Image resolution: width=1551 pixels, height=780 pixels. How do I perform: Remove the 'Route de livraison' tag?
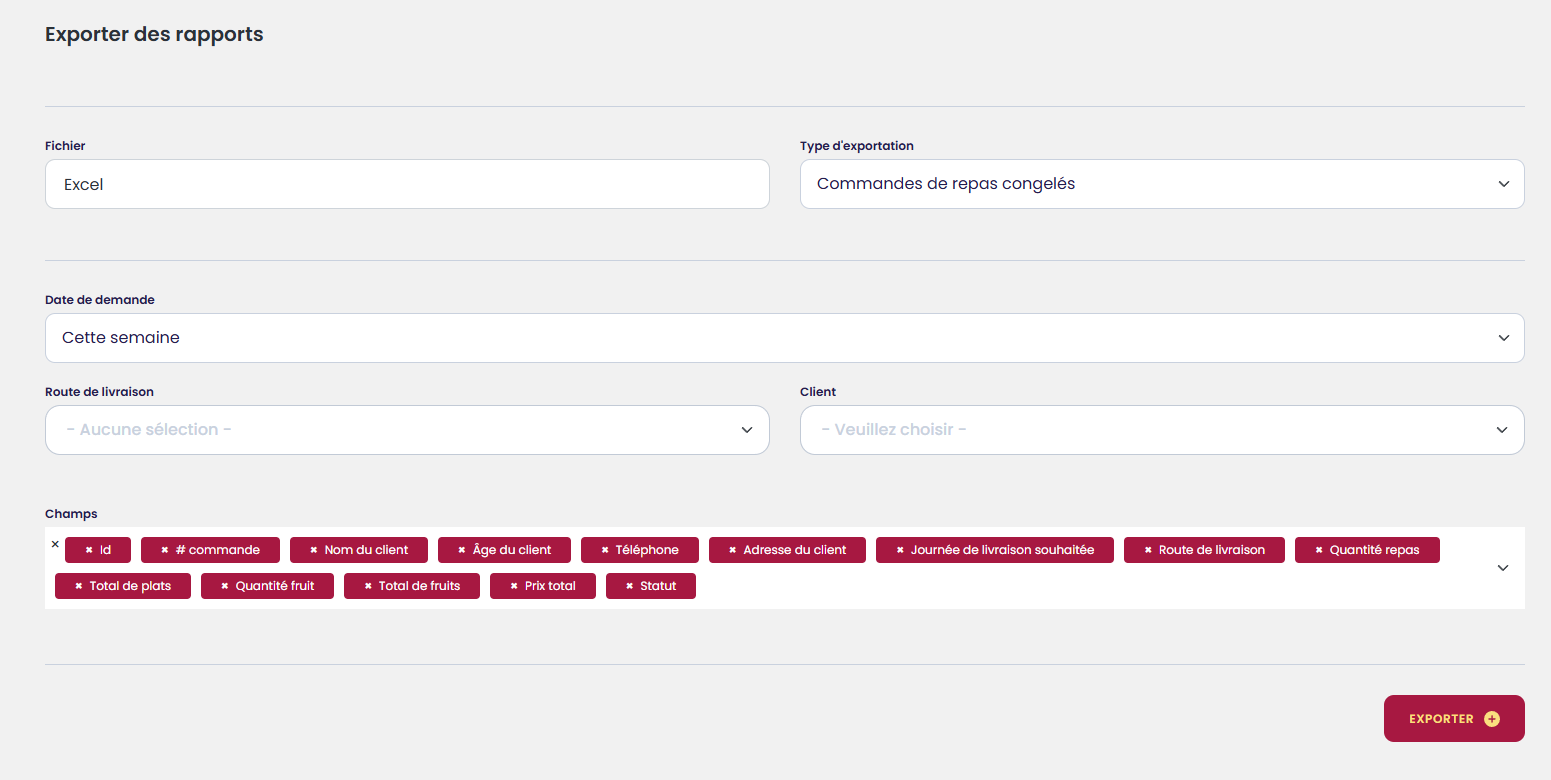click(x=1148, y=550)
